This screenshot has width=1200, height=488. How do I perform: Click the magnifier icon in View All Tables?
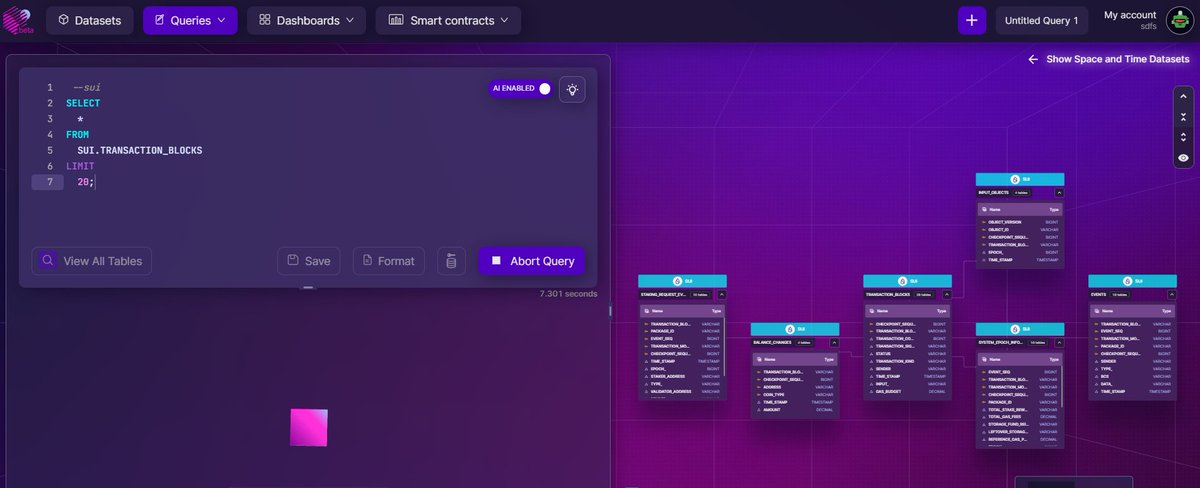[x=47, y=261]
